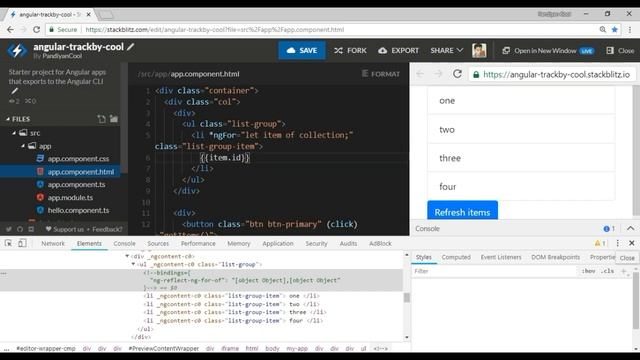The height and width of the screenshot is (360, 640).
Task: Edit the project description pencil icon
Action: coord(14,91)
